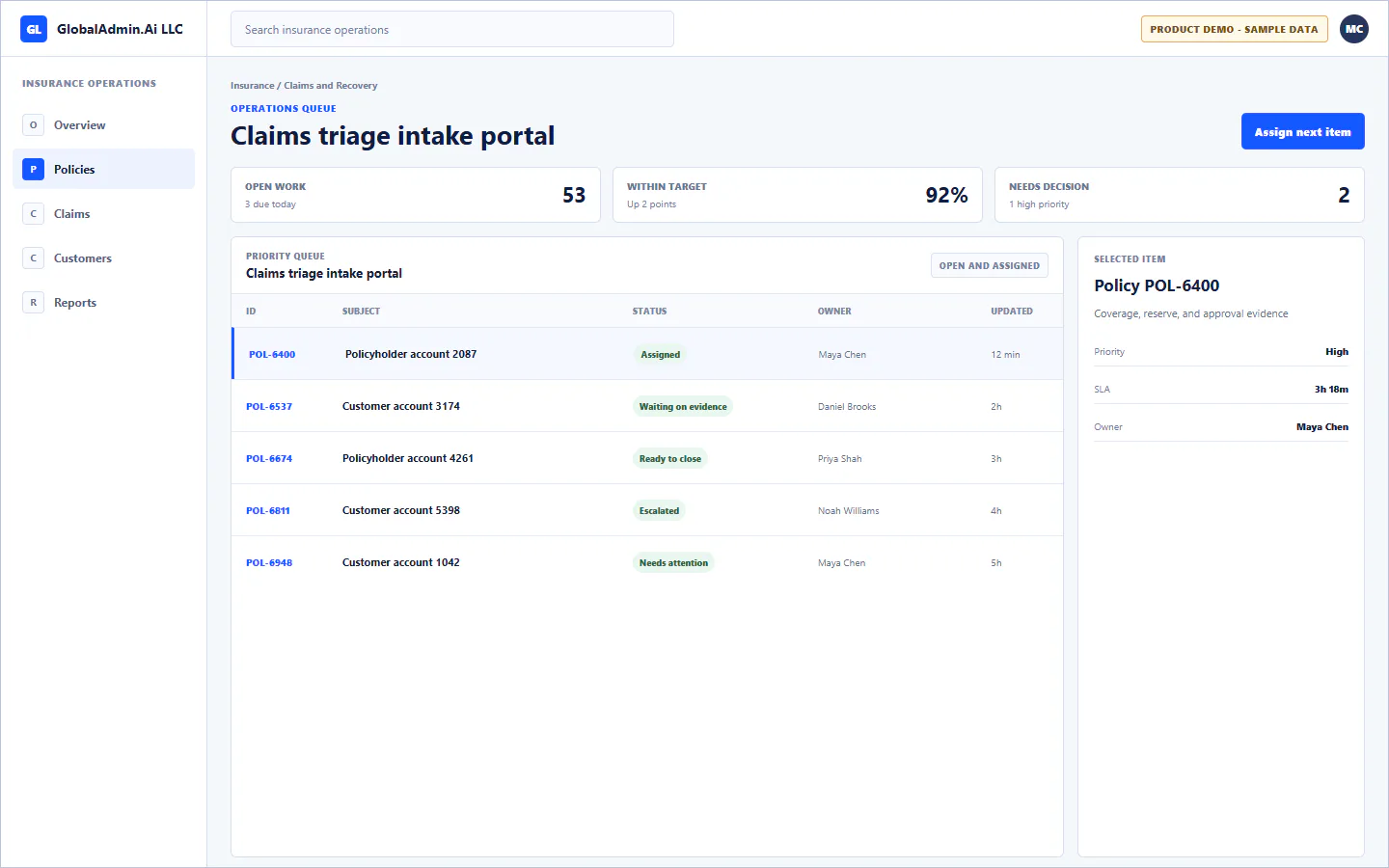Click the Product Demo - Sample Data badge

coord(1234,29)
